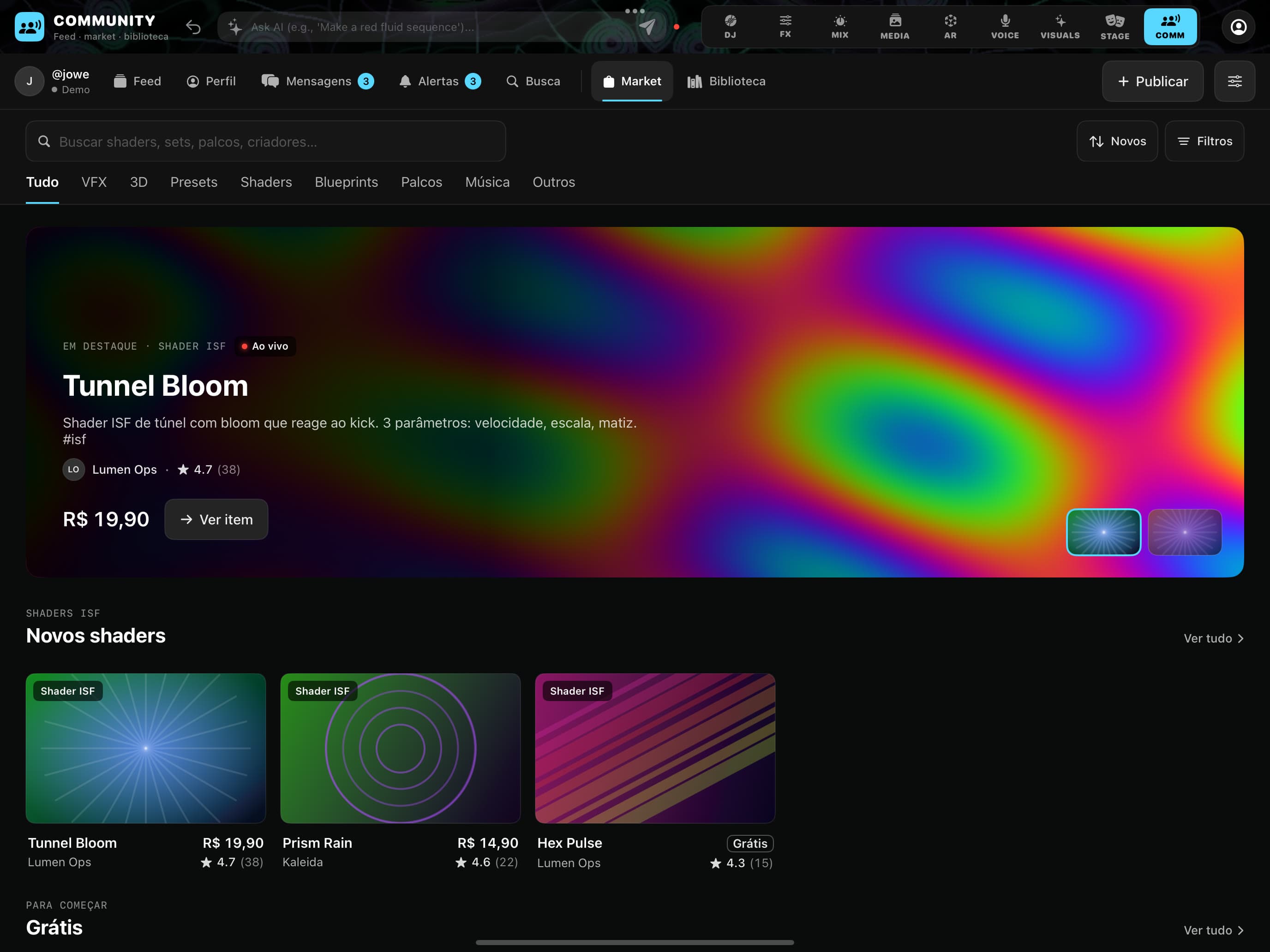Filter by VFX category
Screen dimensions: 1270x952
coord(94,182)
